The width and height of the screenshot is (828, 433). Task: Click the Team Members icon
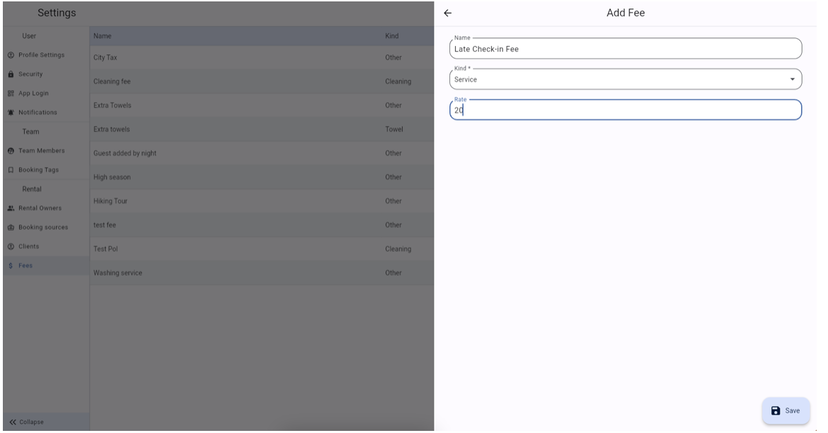tap(11, 151)
